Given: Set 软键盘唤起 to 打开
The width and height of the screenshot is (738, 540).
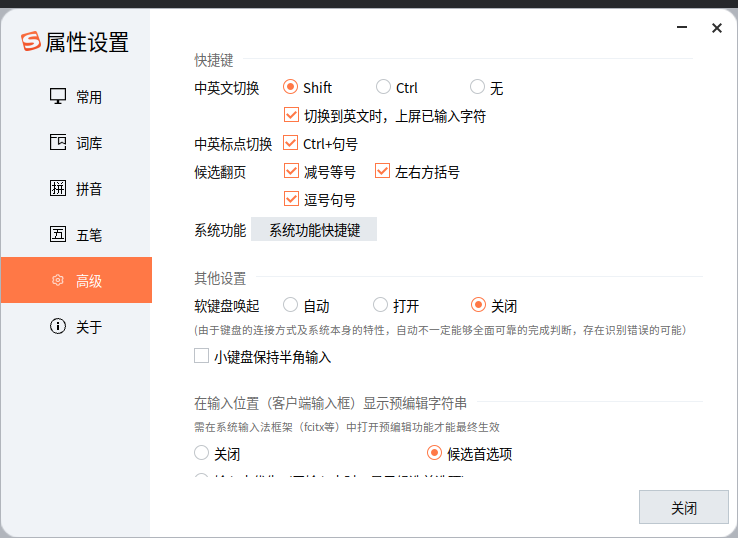Looking at the screenshot, I should pyautogui.click(x=380, y=305).
